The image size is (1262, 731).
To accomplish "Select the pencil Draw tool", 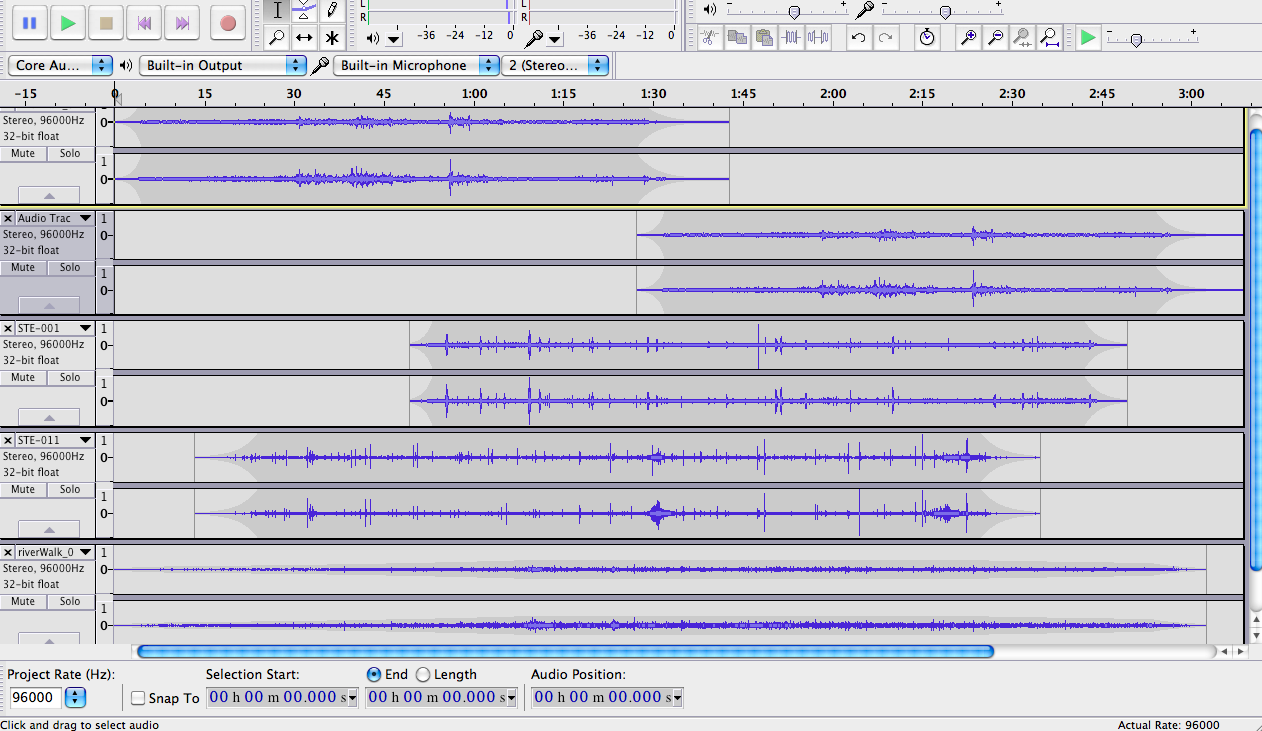I will click(x=332, y=11).
